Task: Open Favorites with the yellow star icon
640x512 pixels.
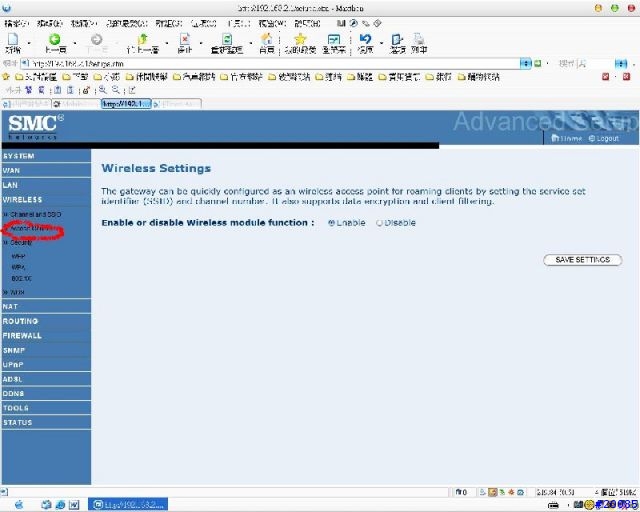Action: [x=300, y=39]
